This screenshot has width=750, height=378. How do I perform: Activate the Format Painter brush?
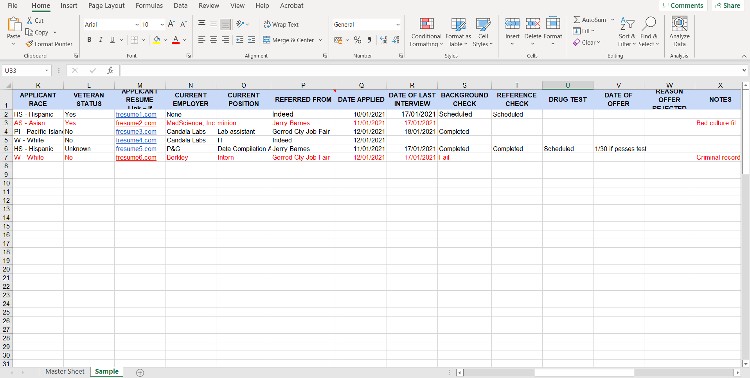29,44
